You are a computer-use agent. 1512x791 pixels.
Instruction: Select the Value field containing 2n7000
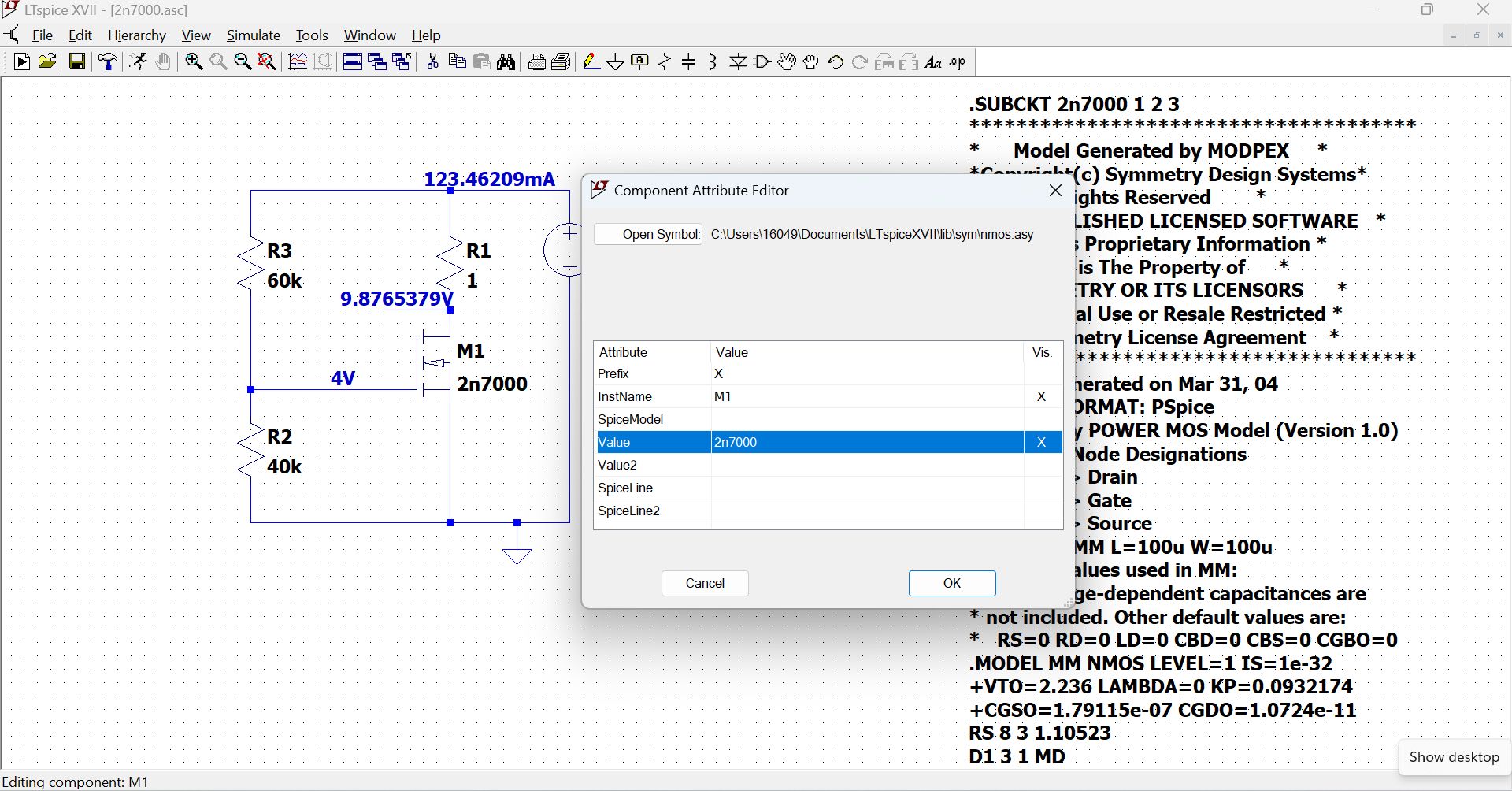(x=867, y=442)
